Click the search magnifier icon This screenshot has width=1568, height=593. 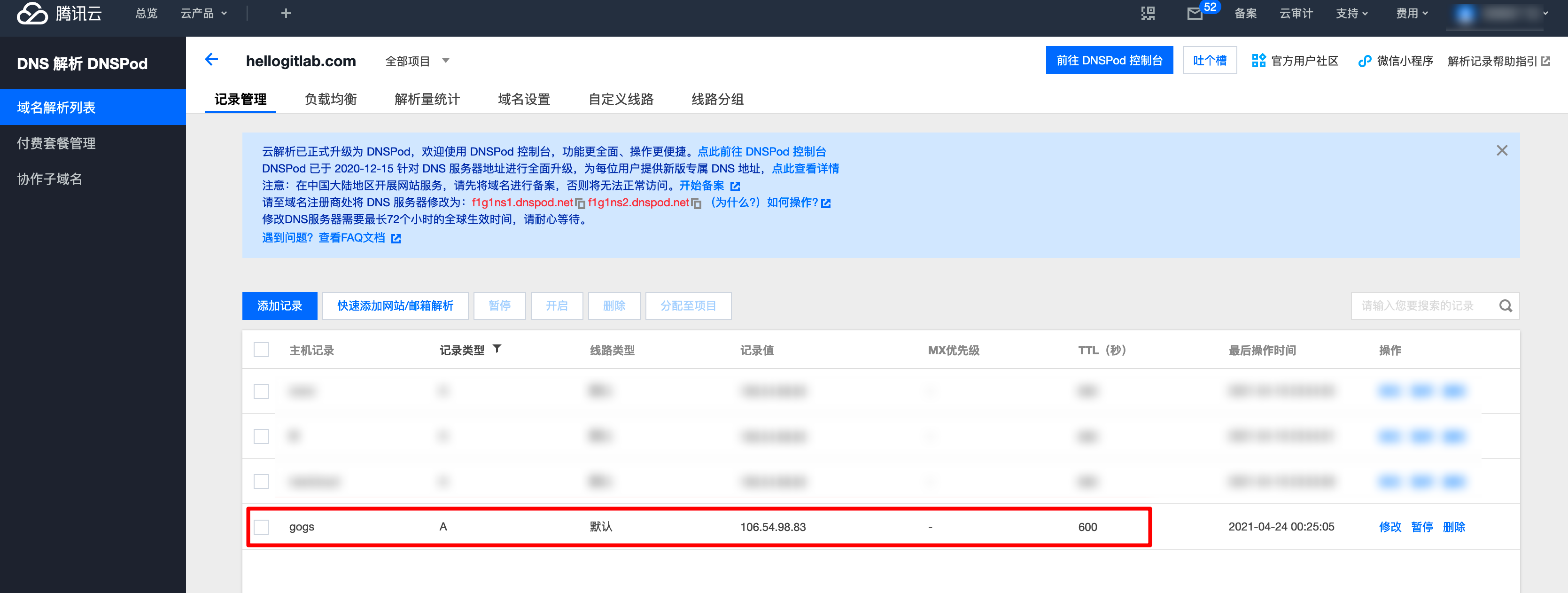[1506, 305]
